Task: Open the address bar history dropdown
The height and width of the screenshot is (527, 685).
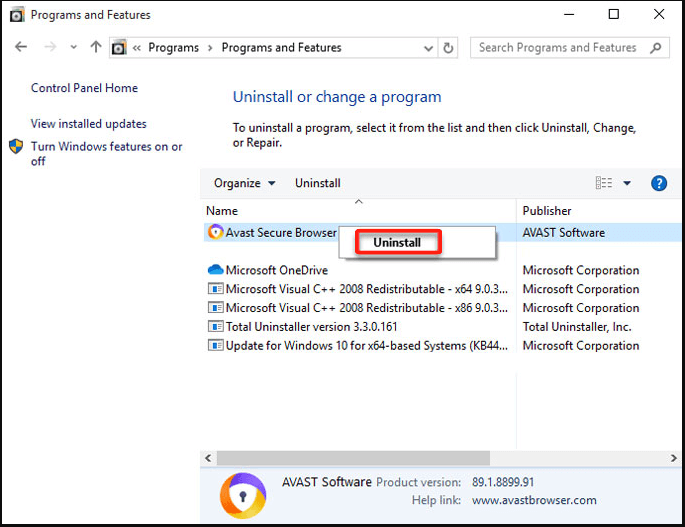Action: [429, 48]
